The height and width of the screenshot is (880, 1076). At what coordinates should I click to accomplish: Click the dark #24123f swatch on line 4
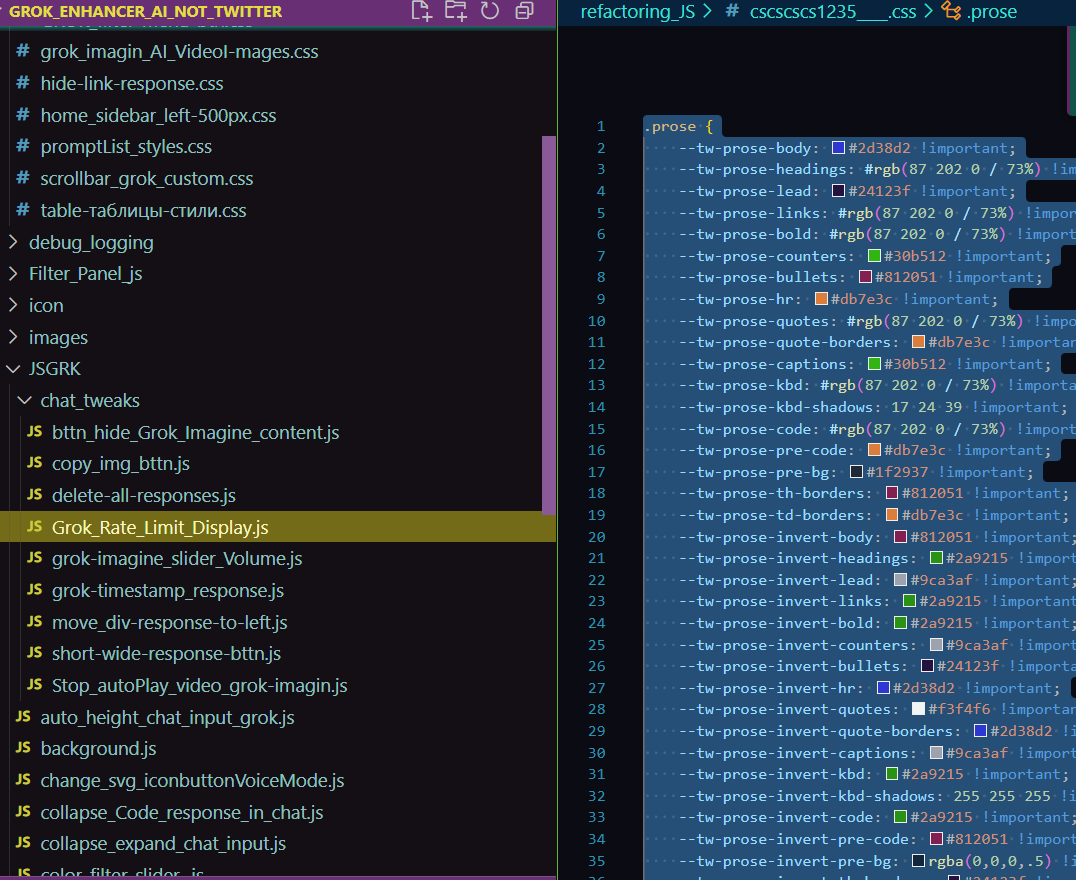[x=838, y=191]
